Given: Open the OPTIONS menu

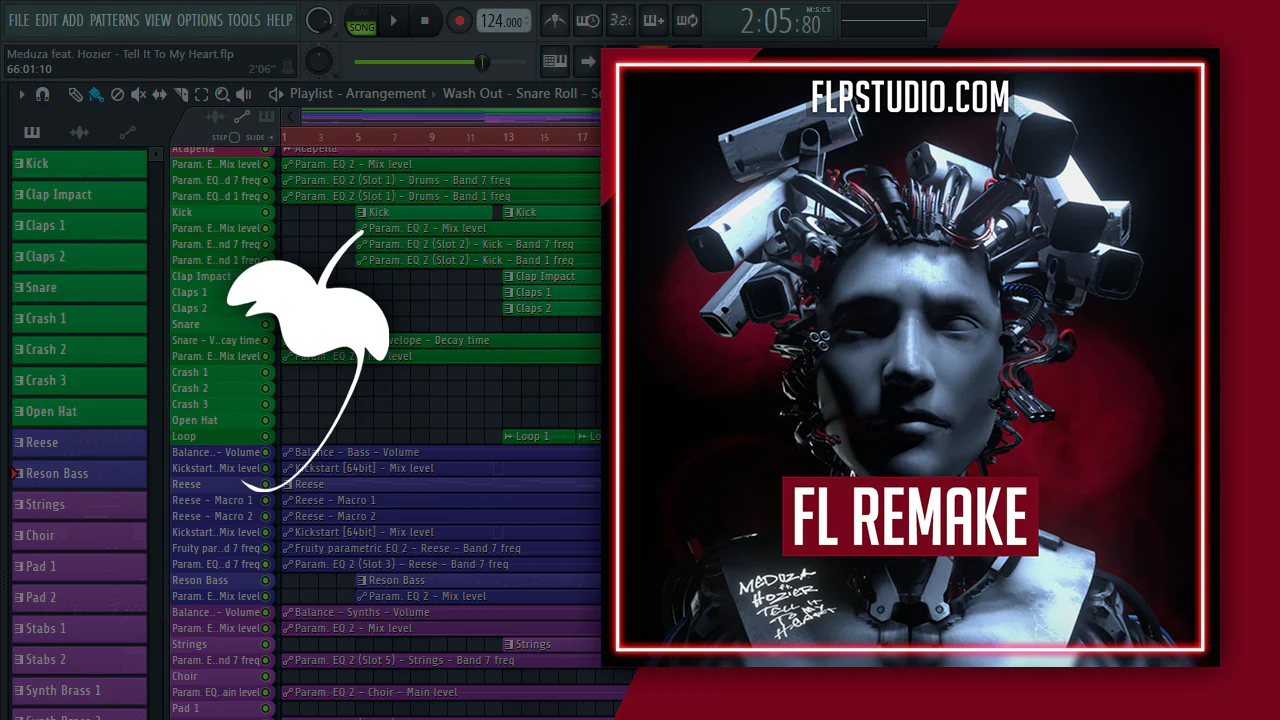Looking at the screenshot, I should pyautogui.click(x=200, y=20).
